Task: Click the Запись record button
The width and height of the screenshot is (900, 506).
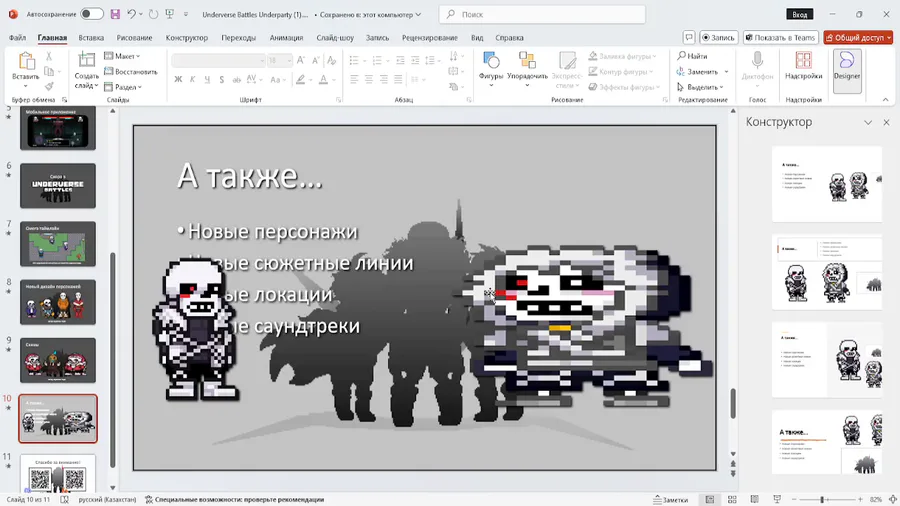Action: [x=719, y=37]
